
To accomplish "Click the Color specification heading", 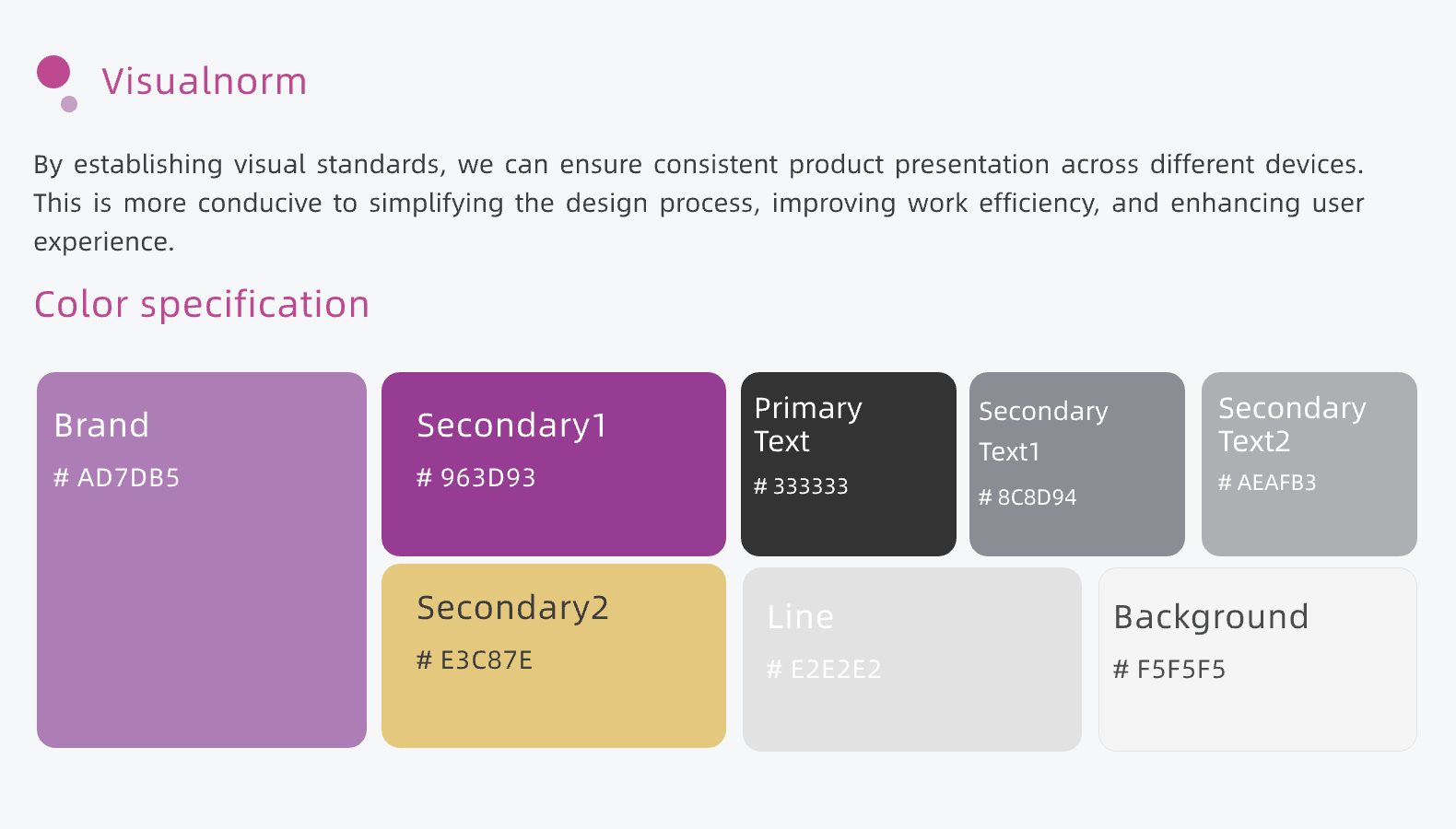I will (x=202, y=305).
